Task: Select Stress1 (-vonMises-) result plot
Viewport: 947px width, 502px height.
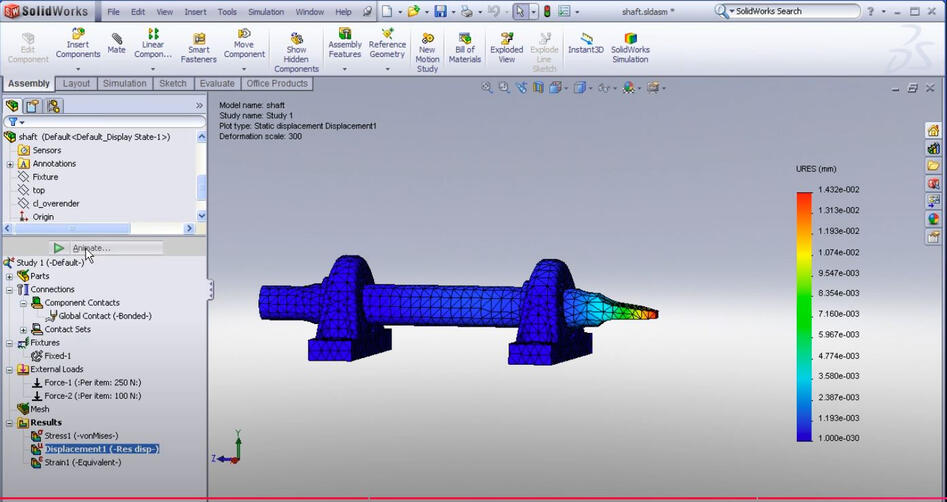Action: [81, 435]
